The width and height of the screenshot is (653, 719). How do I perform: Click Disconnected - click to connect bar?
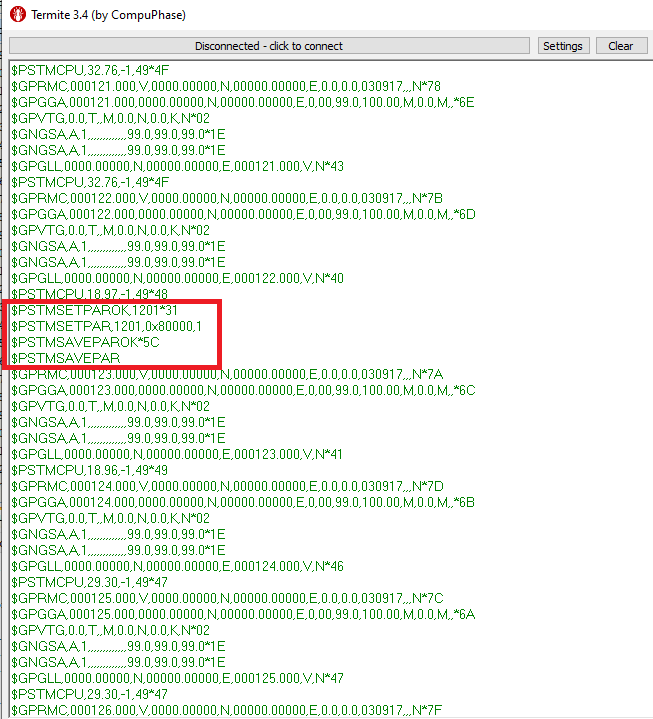pyautogui.click(x=269, y=46)
